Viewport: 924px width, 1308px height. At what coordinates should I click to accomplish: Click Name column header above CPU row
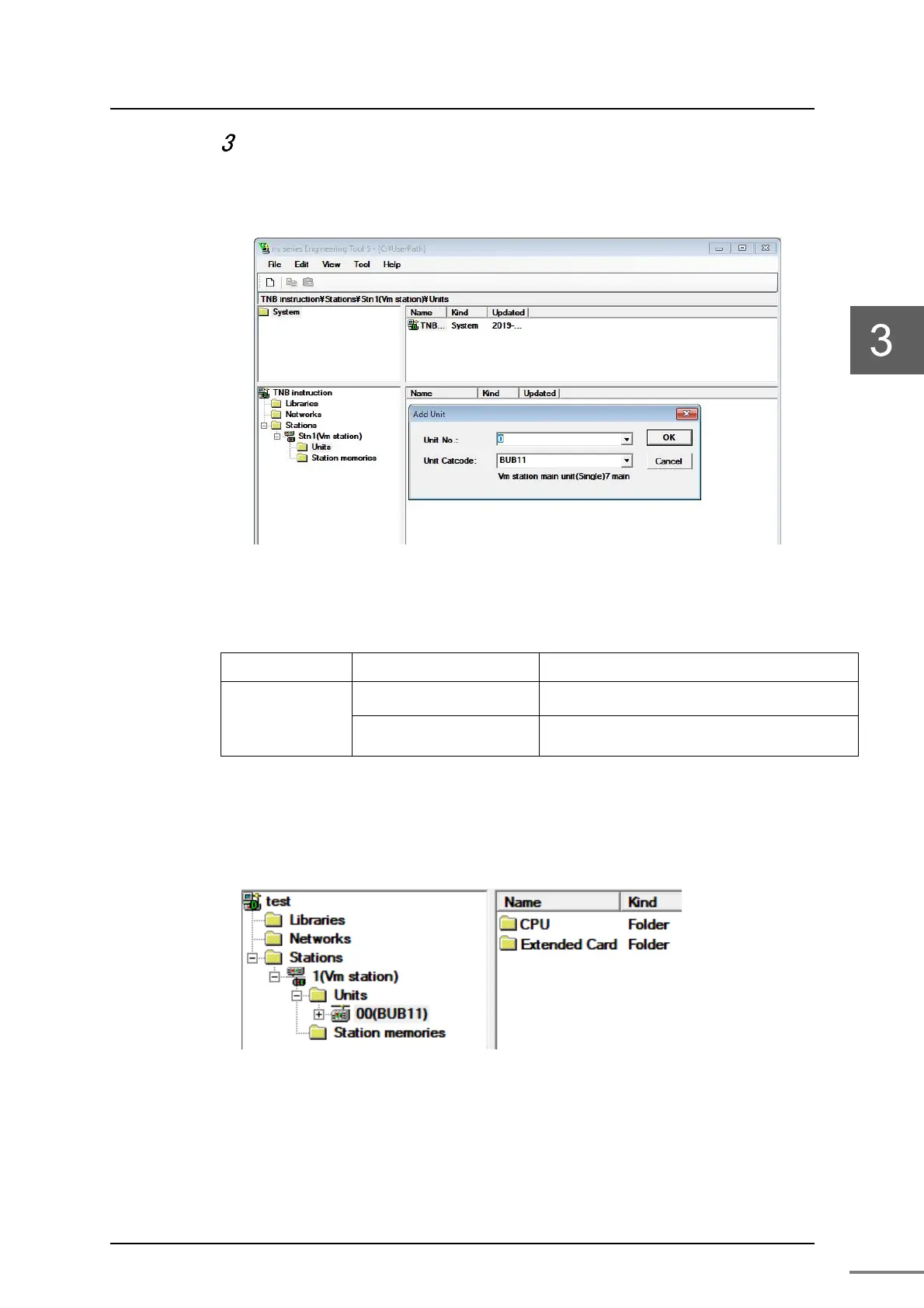point(558,902)
